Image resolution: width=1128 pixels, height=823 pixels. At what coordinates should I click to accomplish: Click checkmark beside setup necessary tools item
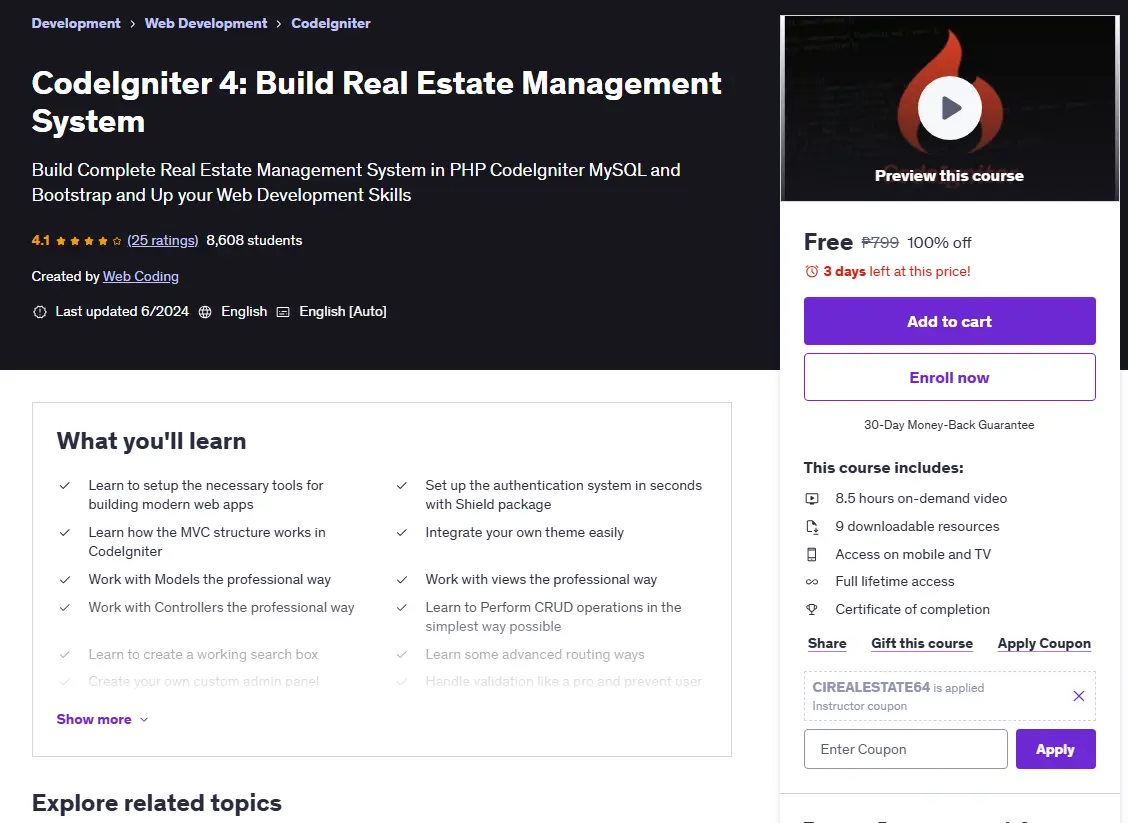[x=65, y=486]
